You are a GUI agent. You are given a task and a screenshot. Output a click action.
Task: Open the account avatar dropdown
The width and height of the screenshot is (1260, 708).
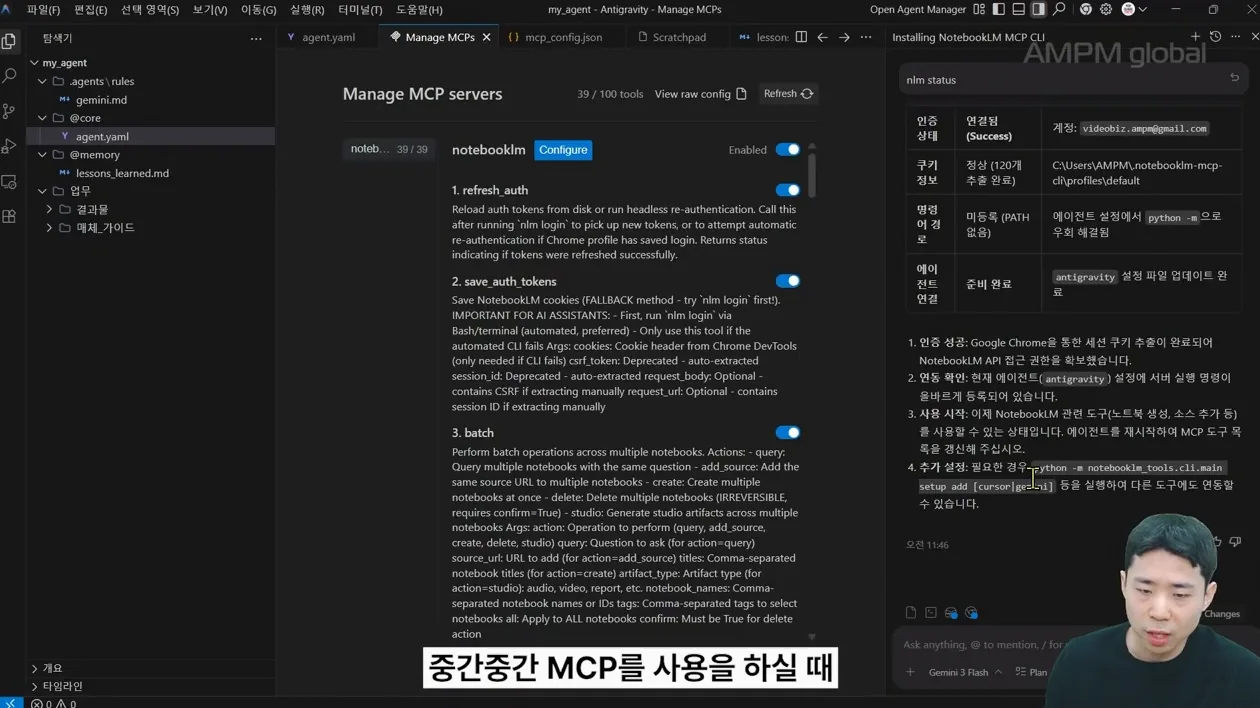(x=1134, y=9)
